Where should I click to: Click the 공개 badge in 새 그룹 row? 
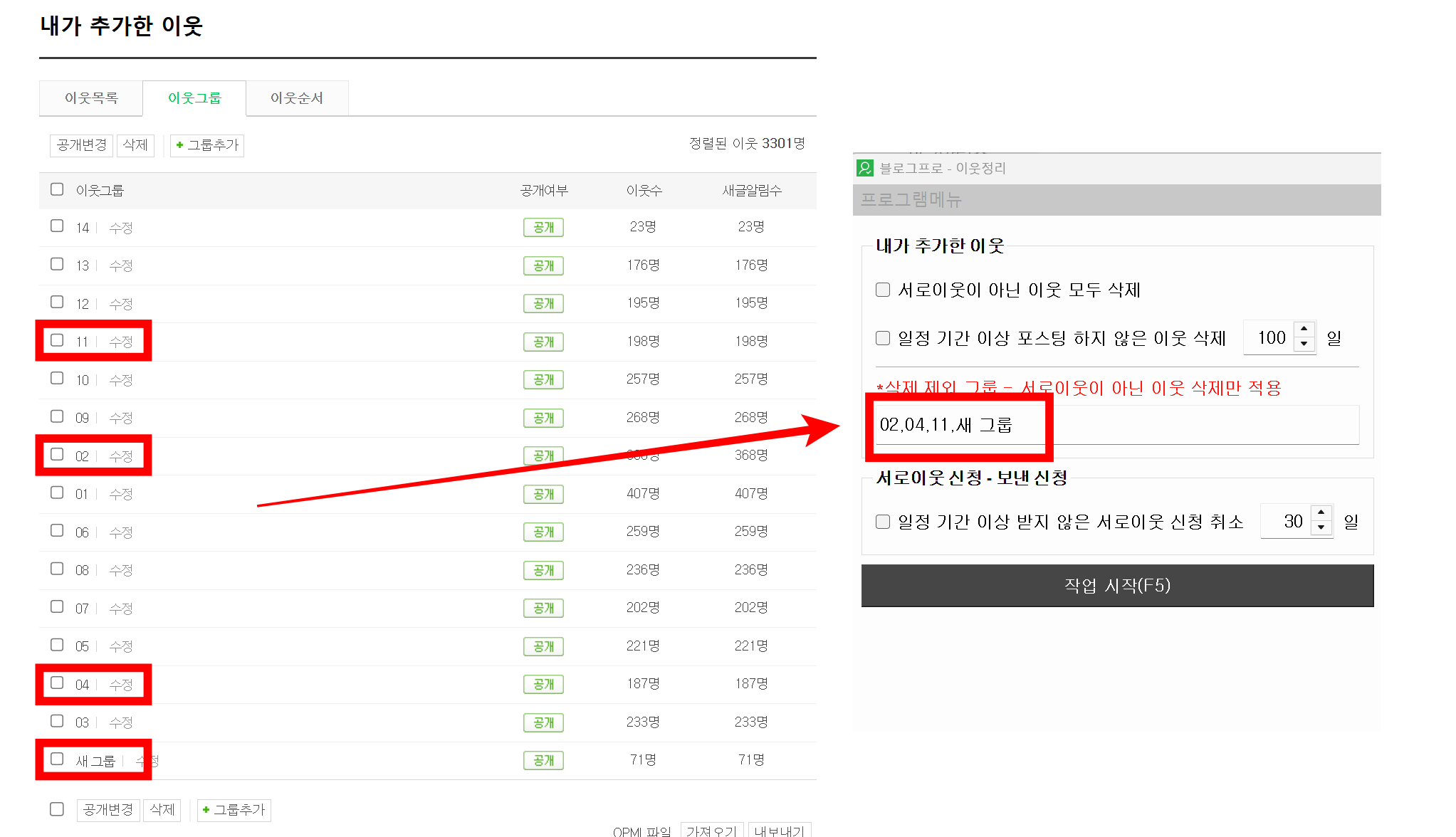[x=543, y=760]
